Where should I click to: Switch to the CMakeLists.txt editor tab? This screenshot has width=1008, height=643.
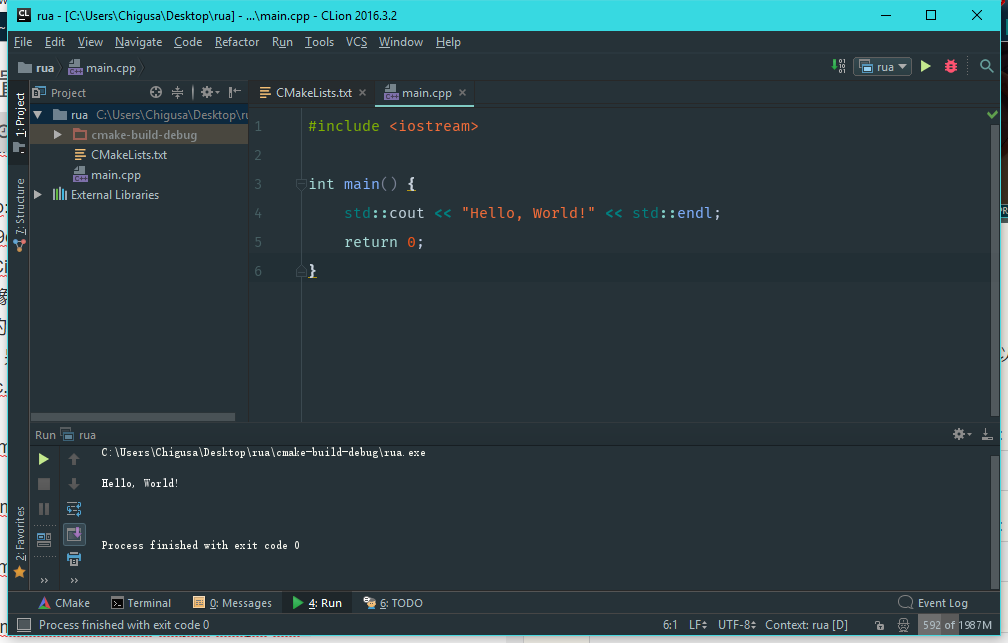313,93
